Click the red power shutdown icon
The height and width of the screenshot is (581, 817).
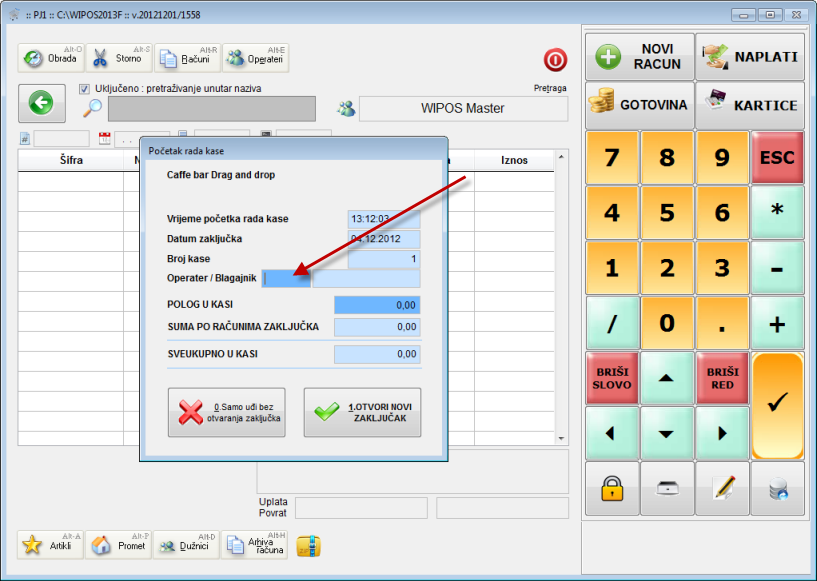[555, 59]
